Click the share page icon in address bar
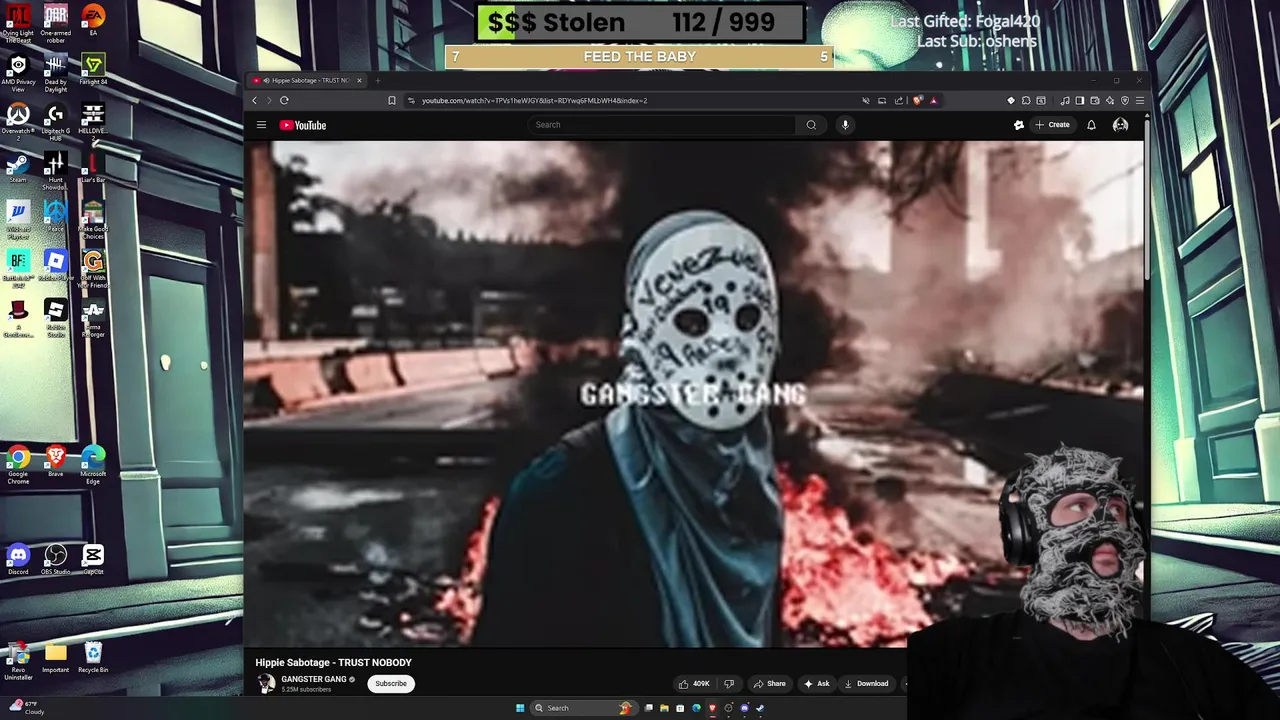1280x720 pixels. [x=899, y=100]
